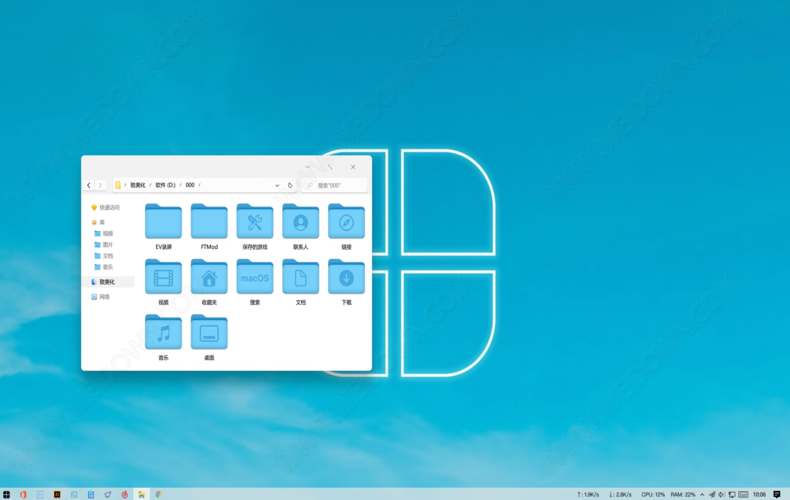This screenshot has height=500, width=790.
Task: Open the paper plane app on taskbar
Action: tap(107, 494)
